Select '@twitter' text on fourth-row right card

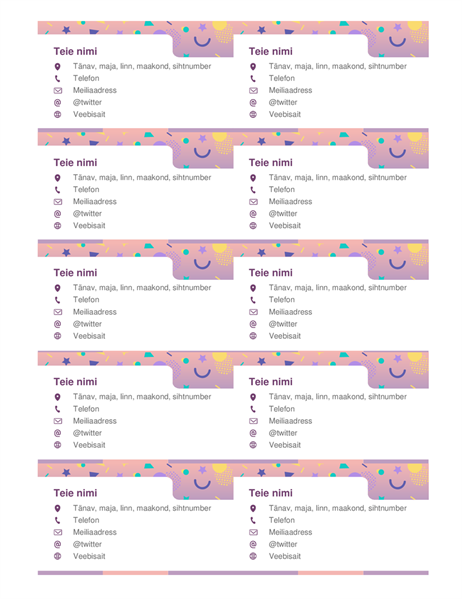(x=283, y=433)
